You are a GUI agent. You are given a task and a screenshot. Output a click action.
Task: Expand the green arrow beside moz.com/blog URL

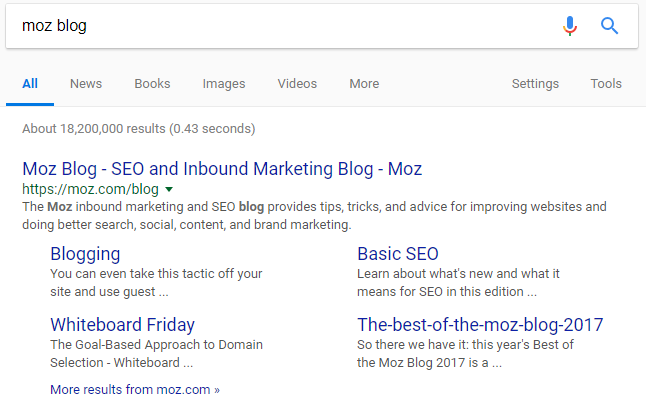[169, 189]
